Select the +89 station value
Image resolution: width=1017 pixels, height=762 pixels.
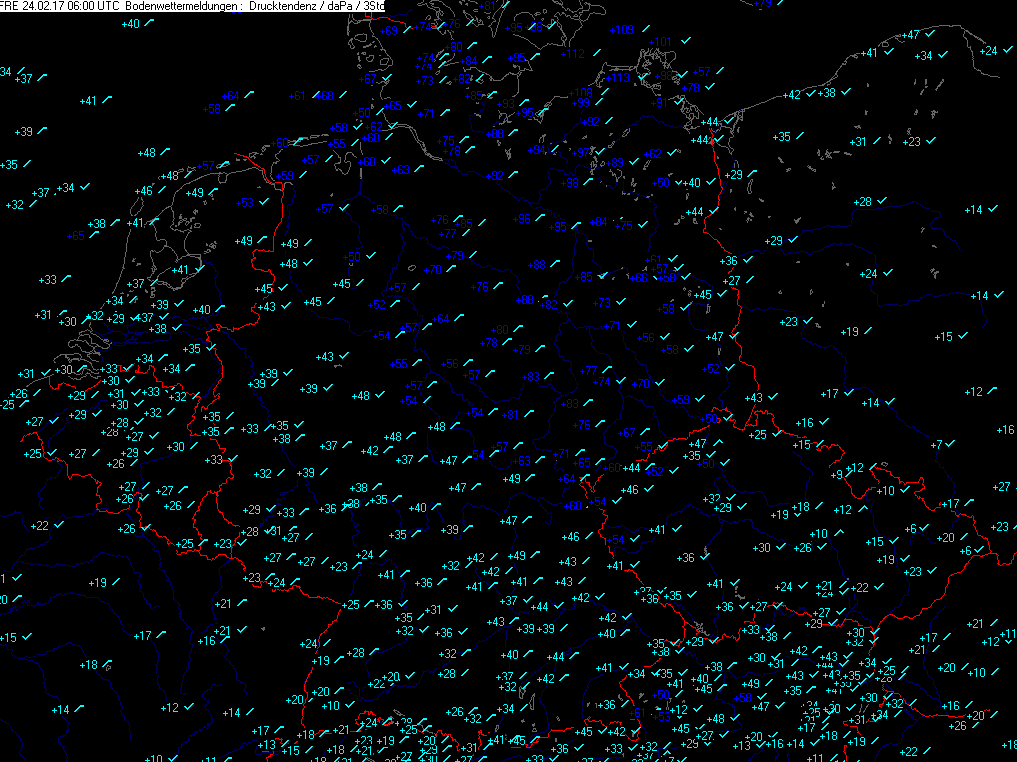617,163
